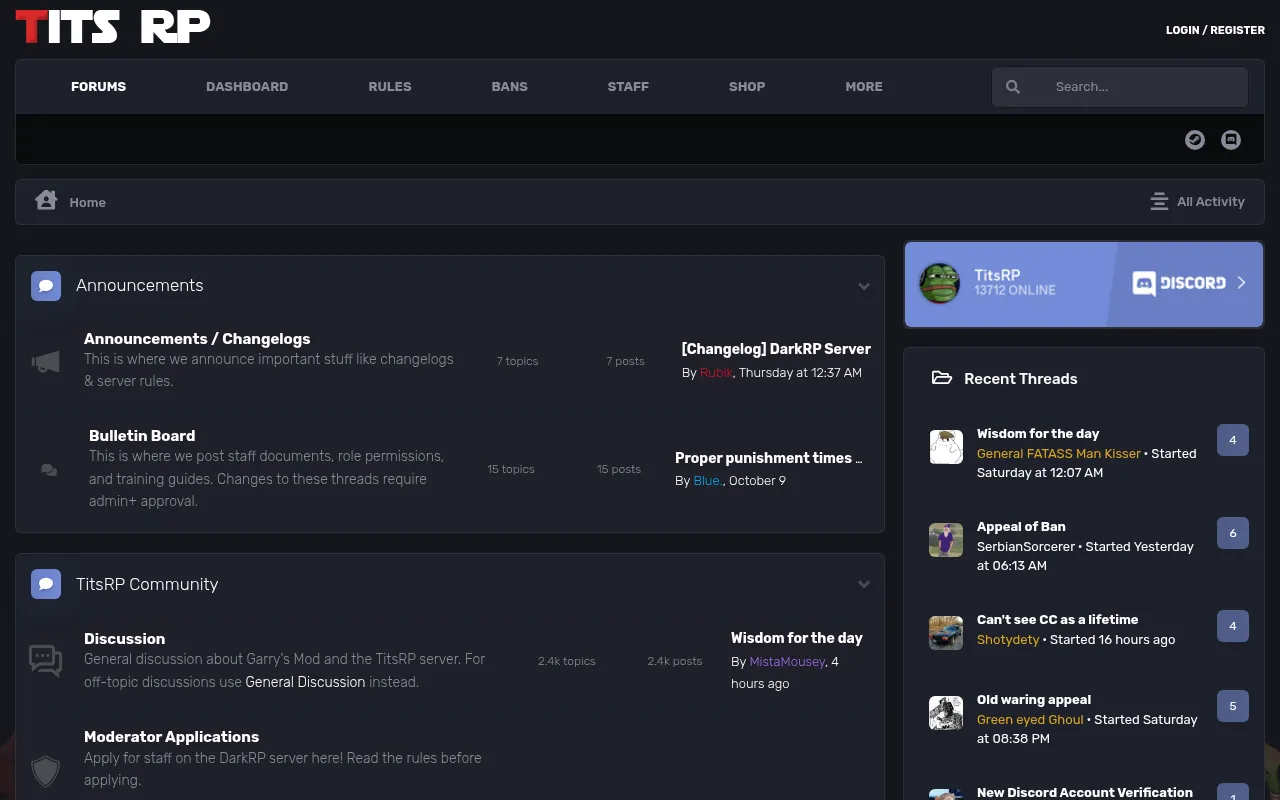Open the MORE navigation dropdown

point(864,87)
